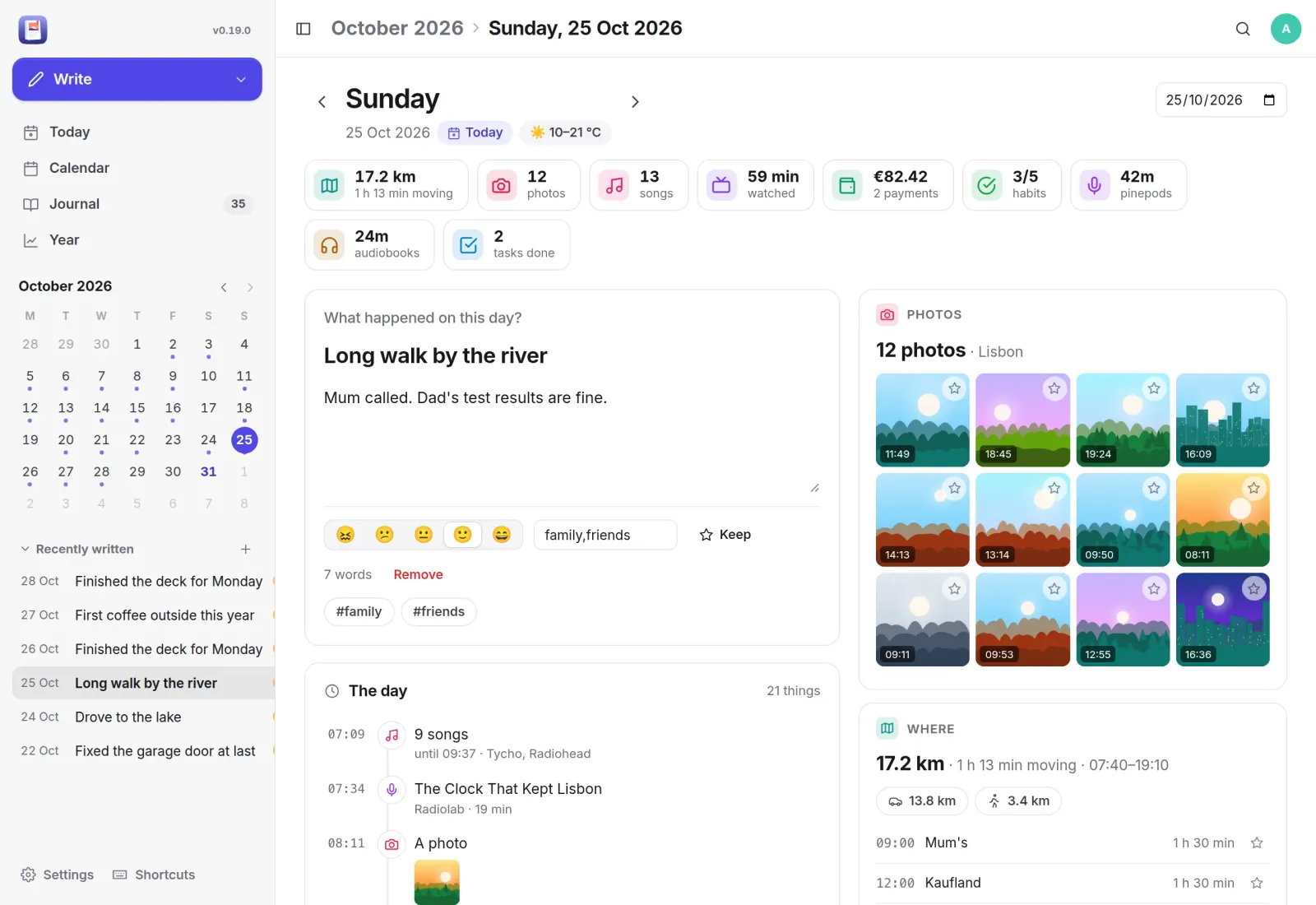The width and height of the screenshot is (1316, 905).
Task: Open Calendar in the sidebar
Action: pos(137,168)
